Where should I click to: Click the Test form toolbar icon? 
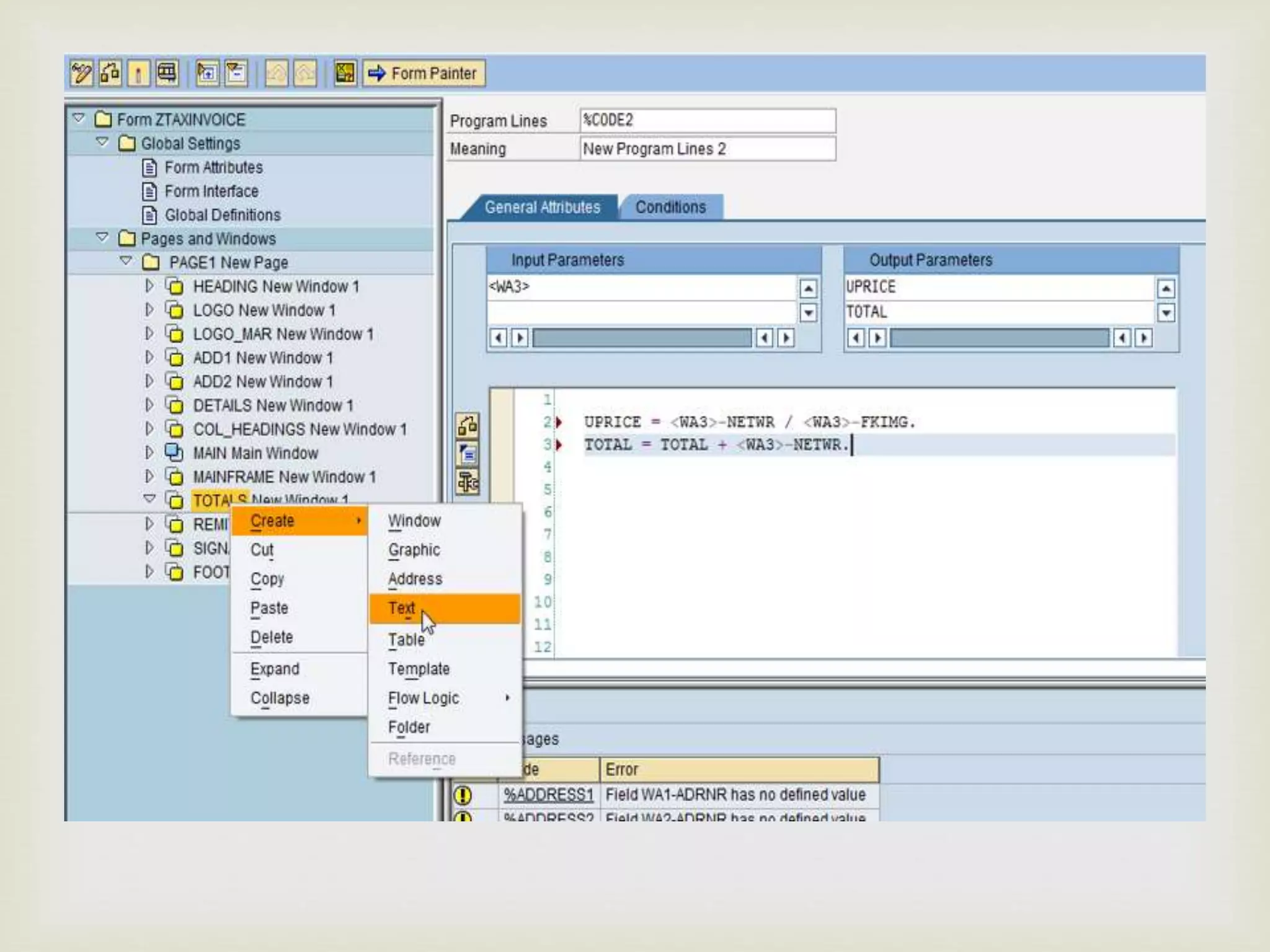click(x=167, y=73)
